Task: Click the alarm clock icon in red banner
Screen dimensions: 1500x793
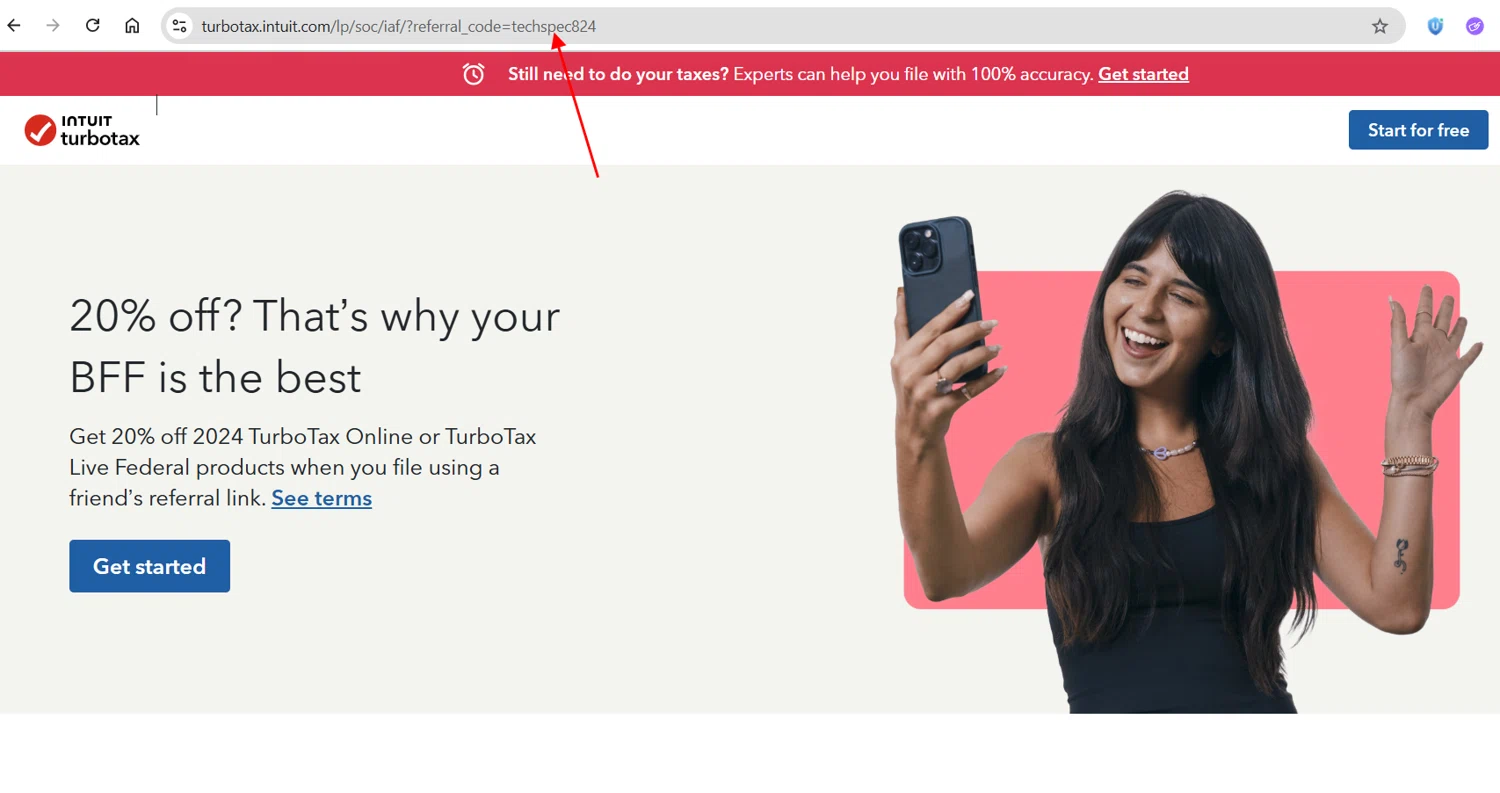Action: (x=473, y=74)
